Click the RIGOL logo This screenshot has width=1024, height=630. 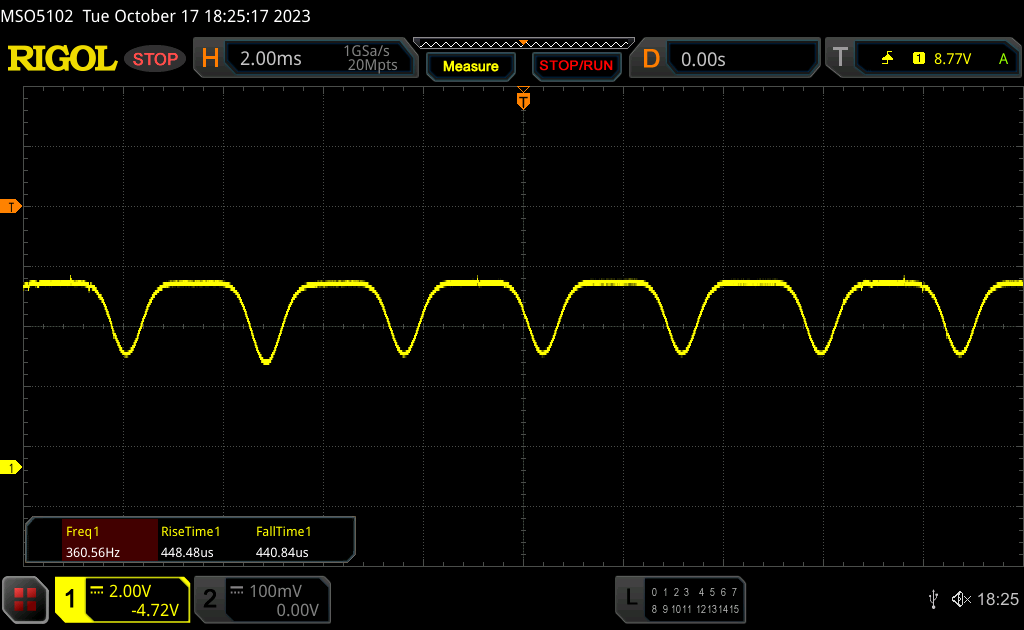point(62,59)
